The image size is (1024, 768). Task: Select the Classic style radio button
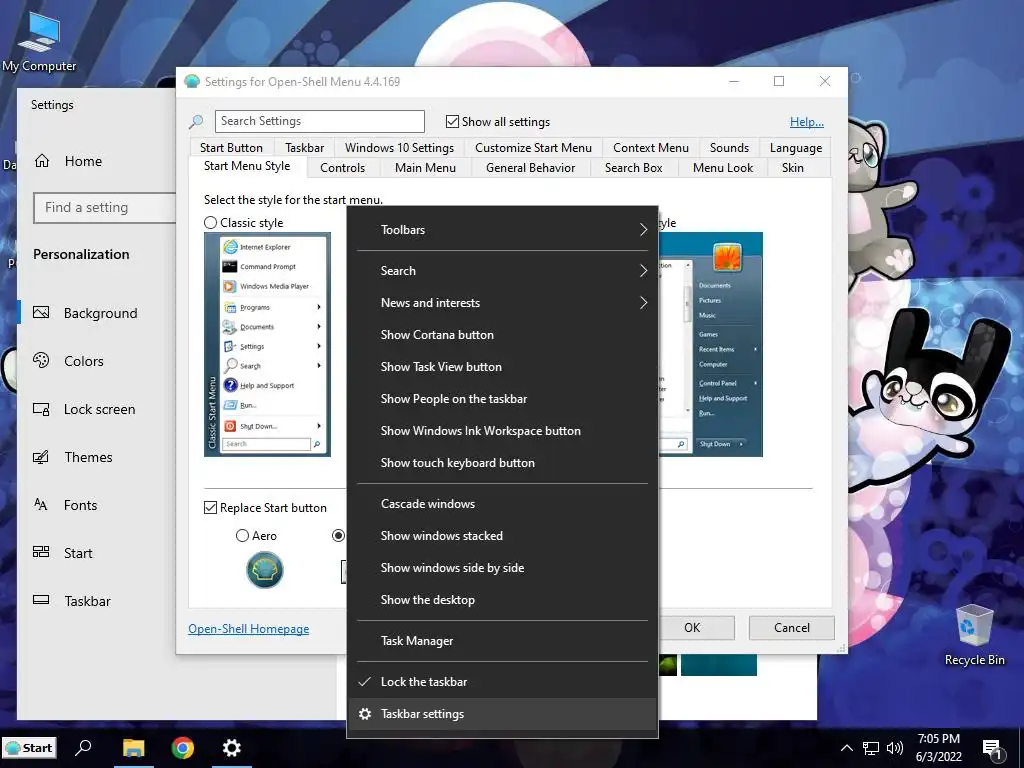pyautogui.click(x=210, y=223)
